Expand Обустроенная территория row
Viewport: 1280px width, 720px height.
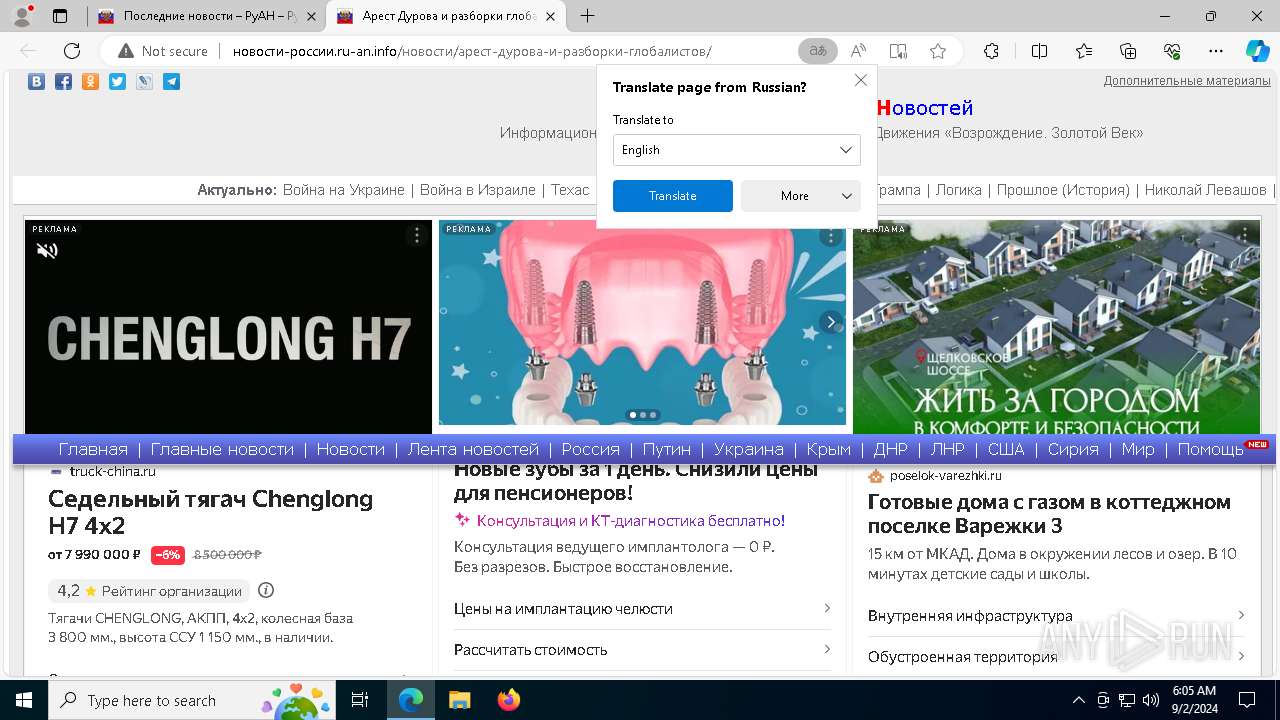1056,656
